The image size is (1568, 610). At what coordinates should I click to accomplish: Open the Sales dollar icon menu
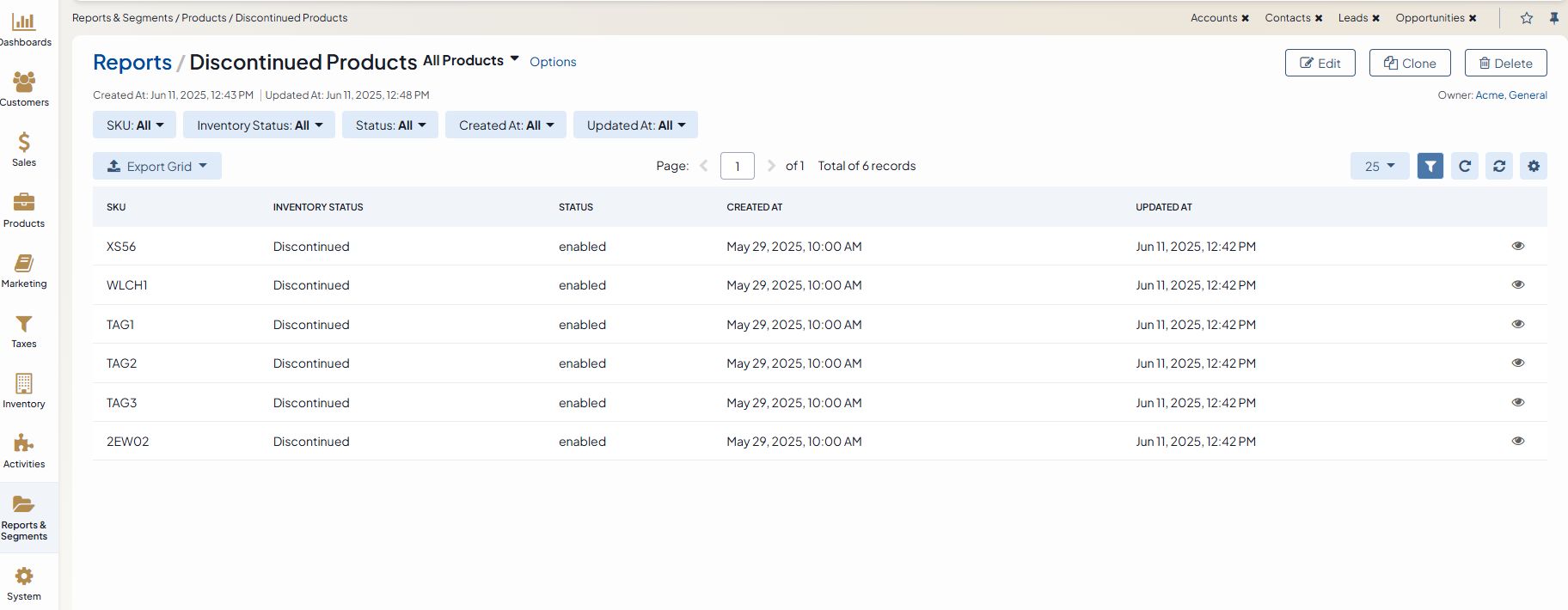pyautogui.click(x=24, y=149)
